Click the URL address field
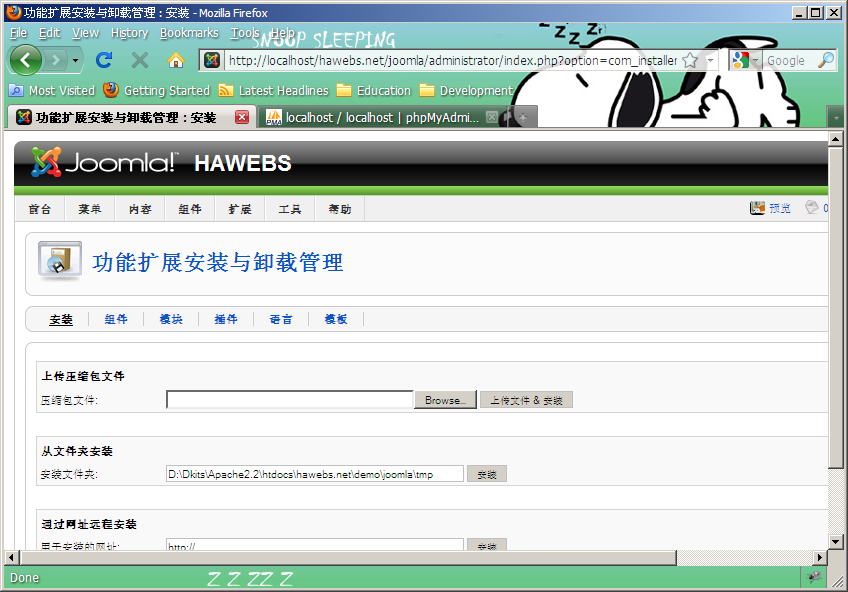The height and width of the screenshot is (592, 848). (x=452, y=61)
